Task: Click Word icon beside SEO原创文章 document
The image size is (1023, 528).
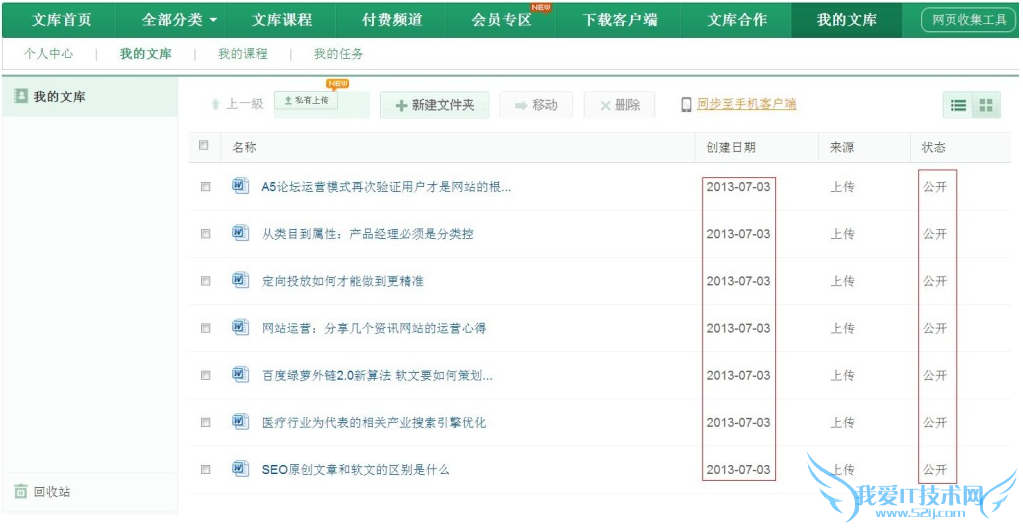Action: click(240, 468)
